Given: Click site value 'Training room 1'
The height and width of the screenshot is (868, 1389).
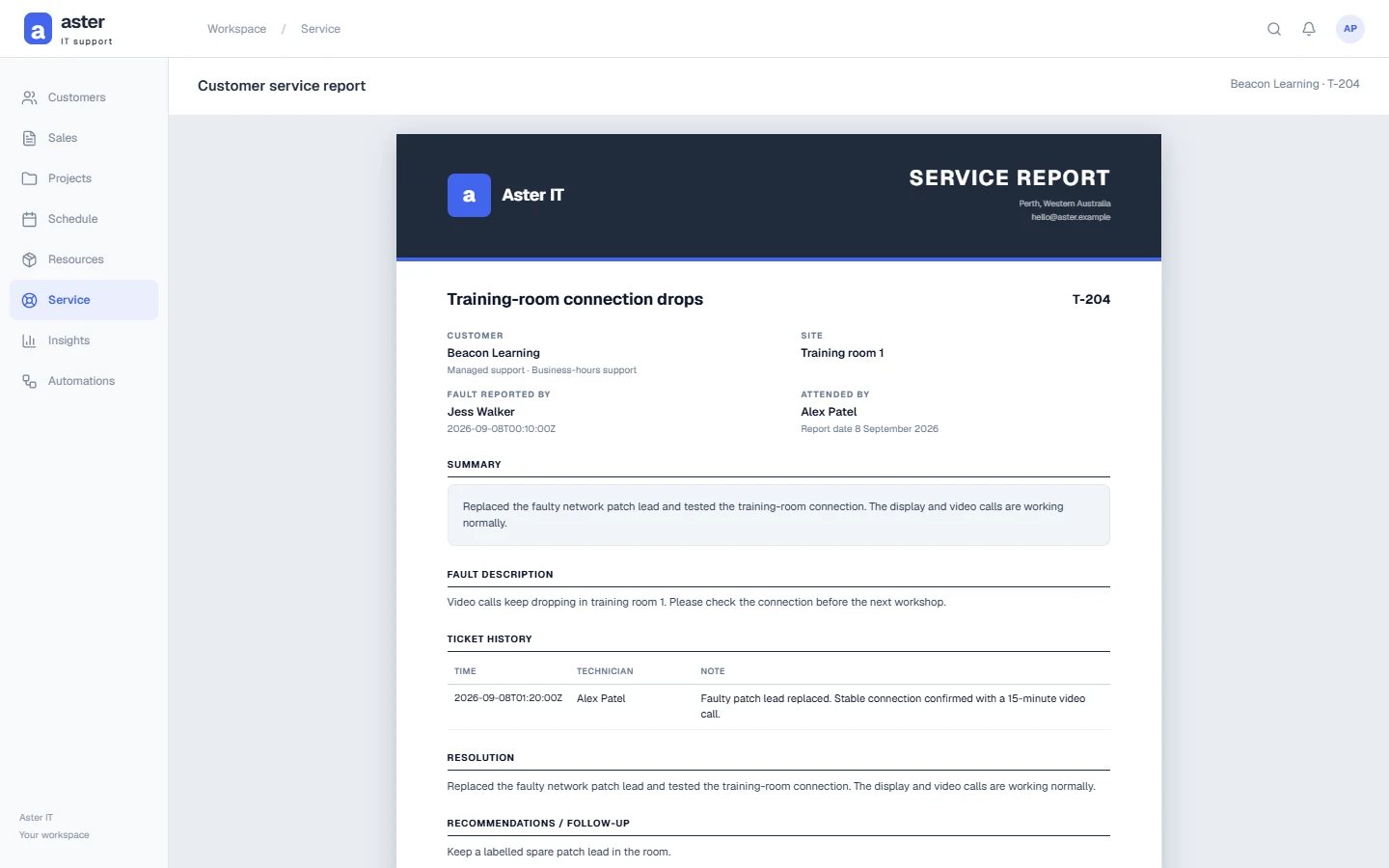Looking at the screenshot, I should (x=842, y=353).
